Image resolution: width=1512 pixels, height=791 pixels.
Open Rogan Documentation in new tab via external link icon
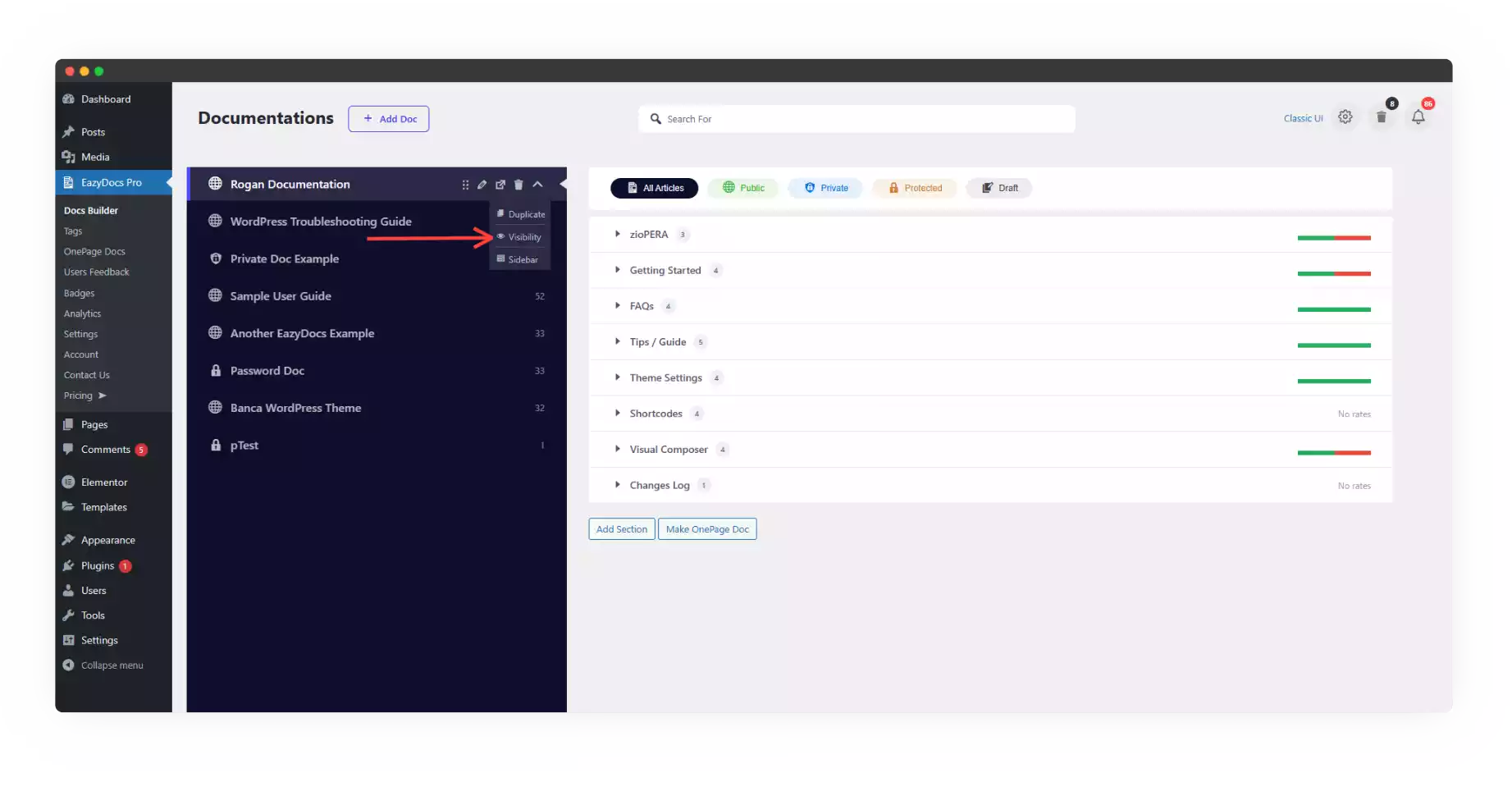(x=500, y=184)
